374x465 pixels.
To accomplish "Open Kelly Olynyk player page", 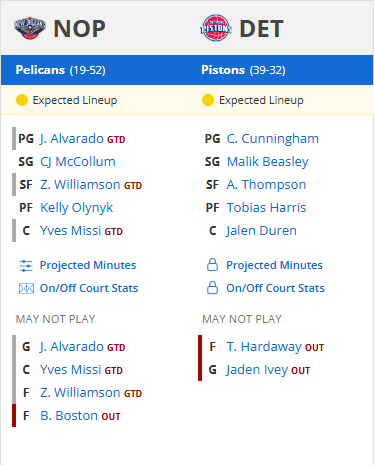I will [76, 208].
